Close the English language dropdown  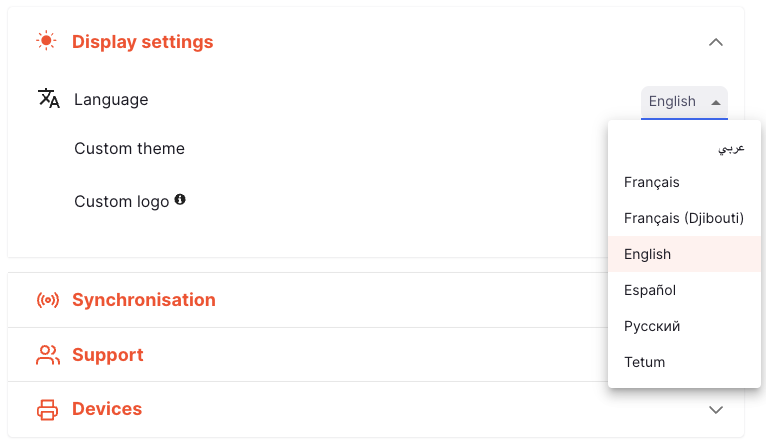tap(684, 102)
